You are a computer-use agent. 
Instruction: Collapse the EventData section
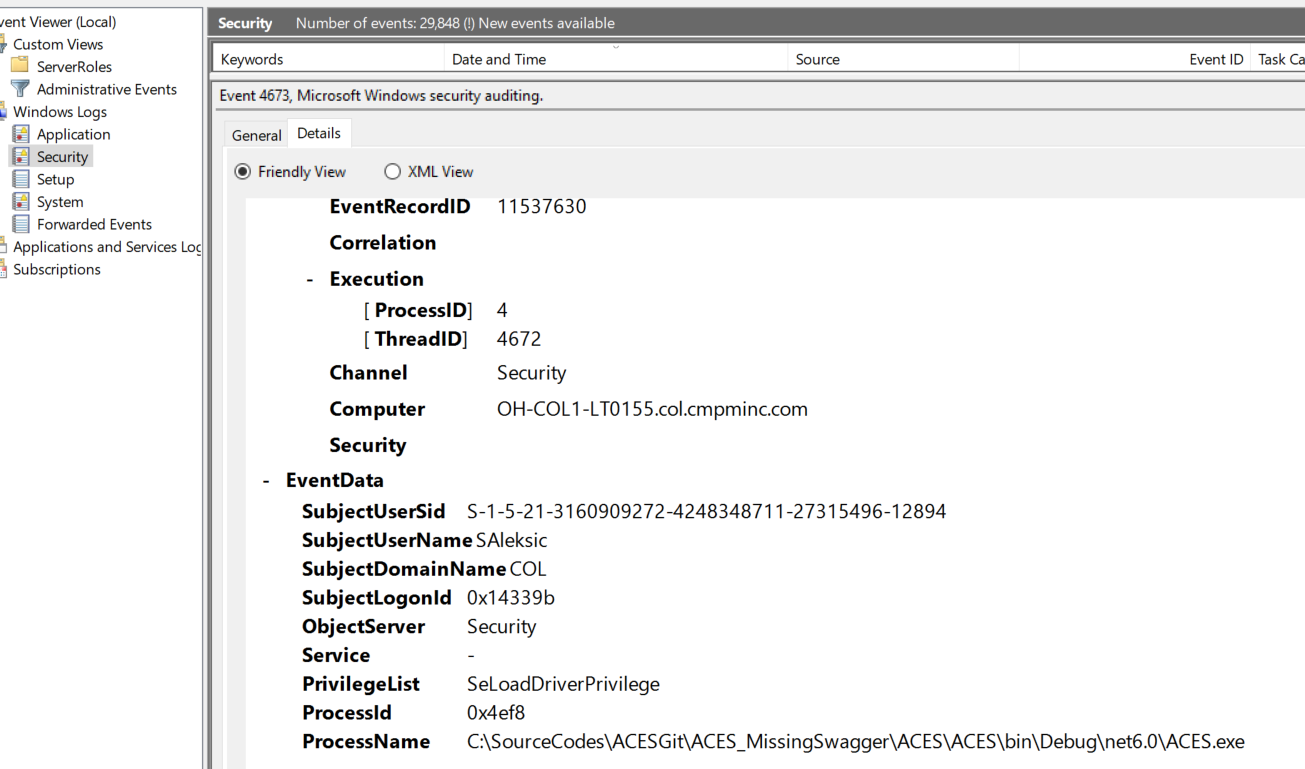[x=266, y=480]
